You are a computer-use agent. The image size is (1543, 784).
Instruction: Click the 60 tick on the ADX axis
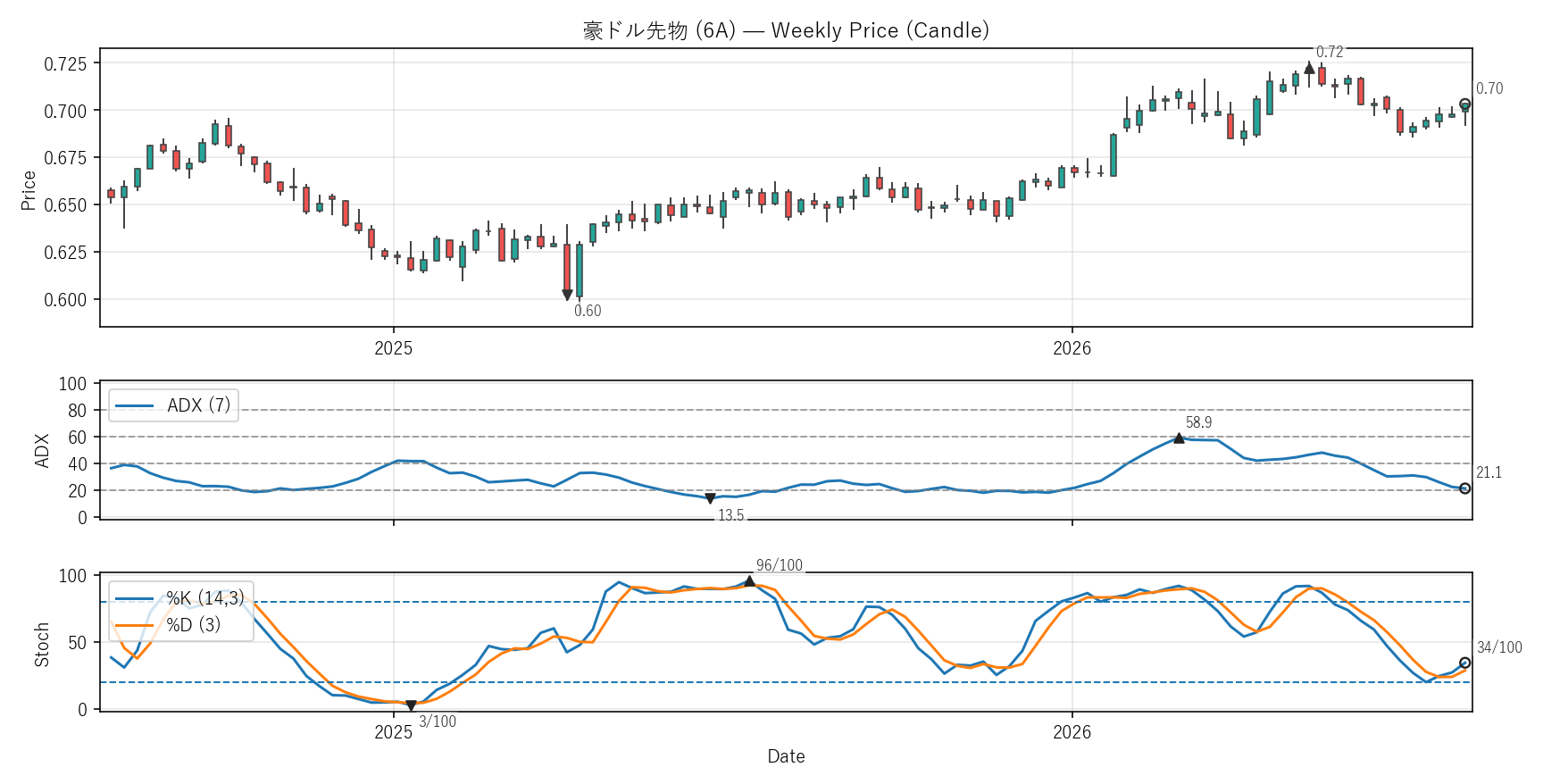78,438
